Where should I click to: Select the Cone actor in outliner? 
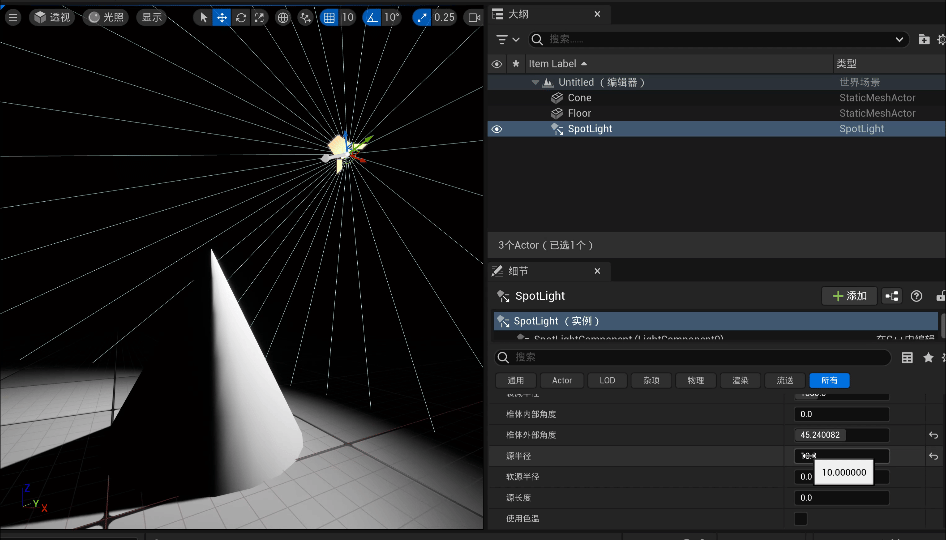[716, 98]
